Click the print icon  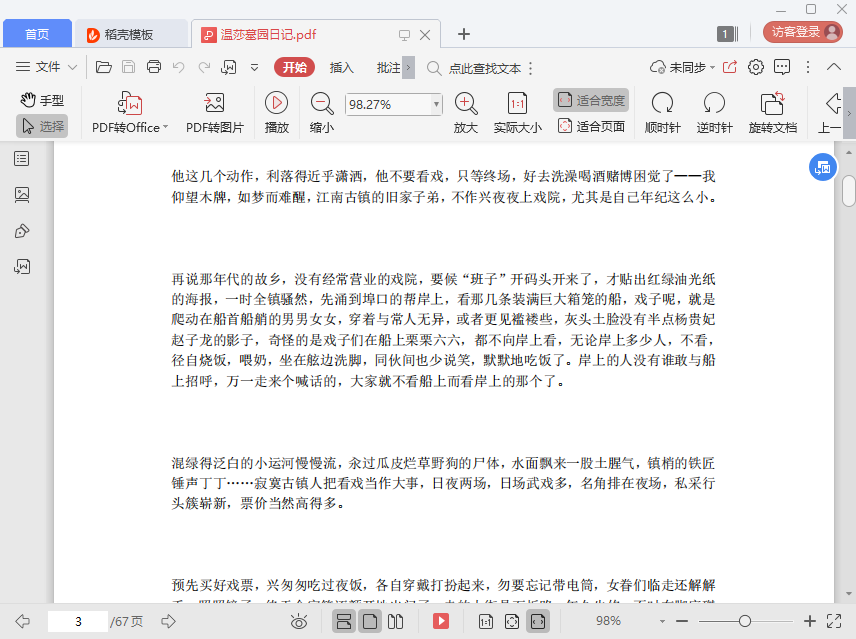point(154,67)
